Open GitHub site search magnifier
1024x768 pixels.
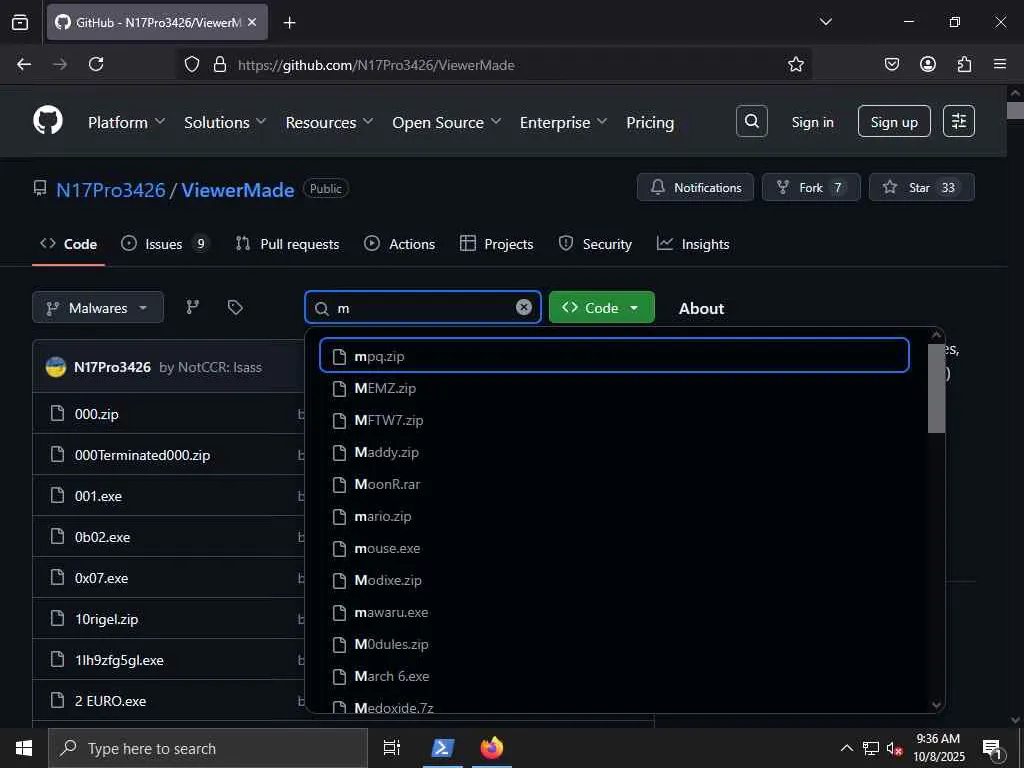coord(752,121)
